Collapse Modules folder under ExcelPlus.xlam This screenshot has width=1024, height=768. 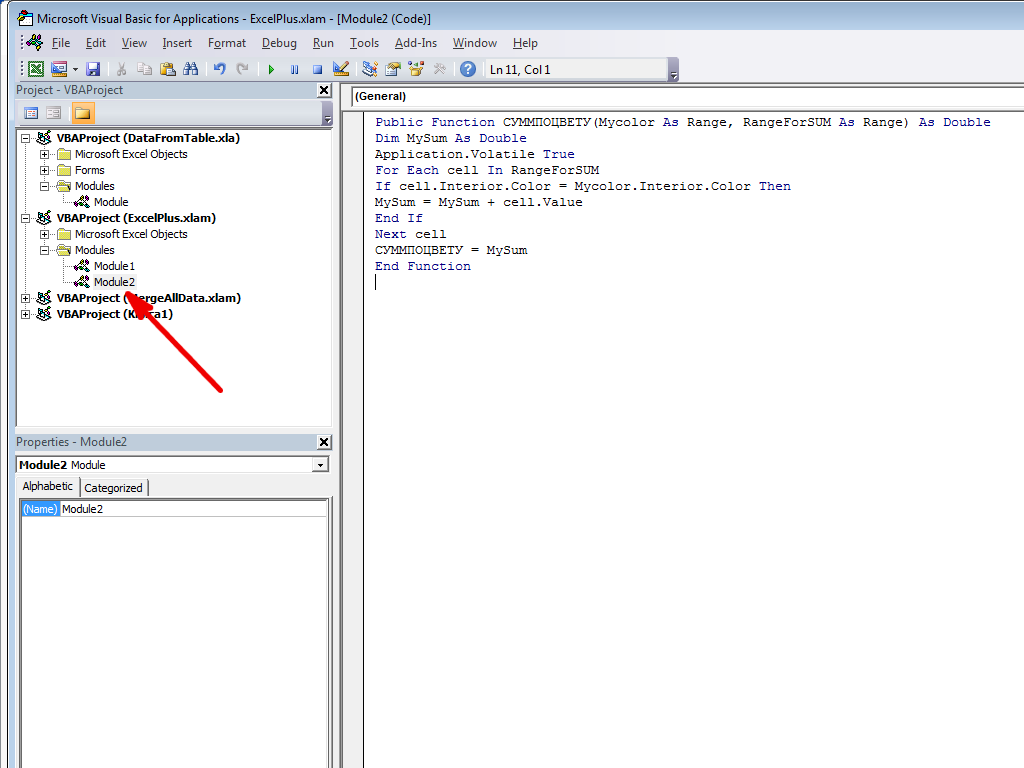pos(44,251)
